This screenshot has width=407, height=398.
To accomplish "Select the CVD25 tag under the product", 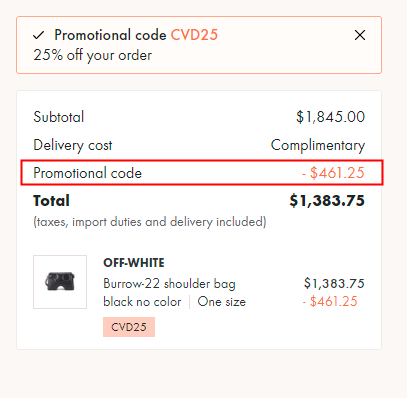I will [129, 327].
